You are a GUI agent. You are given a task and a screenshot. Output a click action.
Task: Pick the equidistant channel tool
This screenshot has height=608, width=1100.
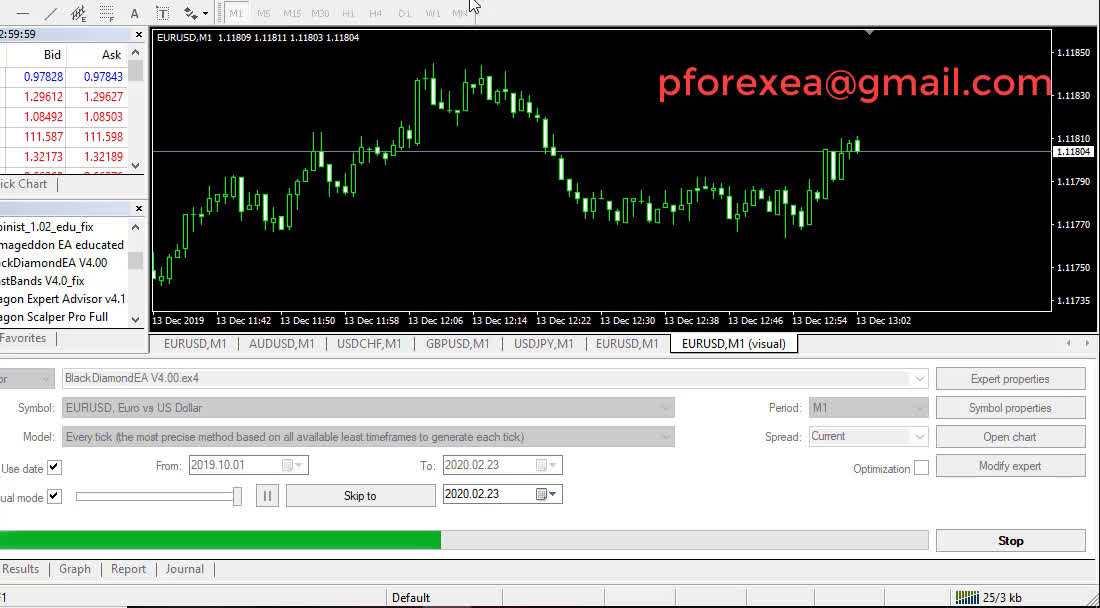click(x=78, y=13)
